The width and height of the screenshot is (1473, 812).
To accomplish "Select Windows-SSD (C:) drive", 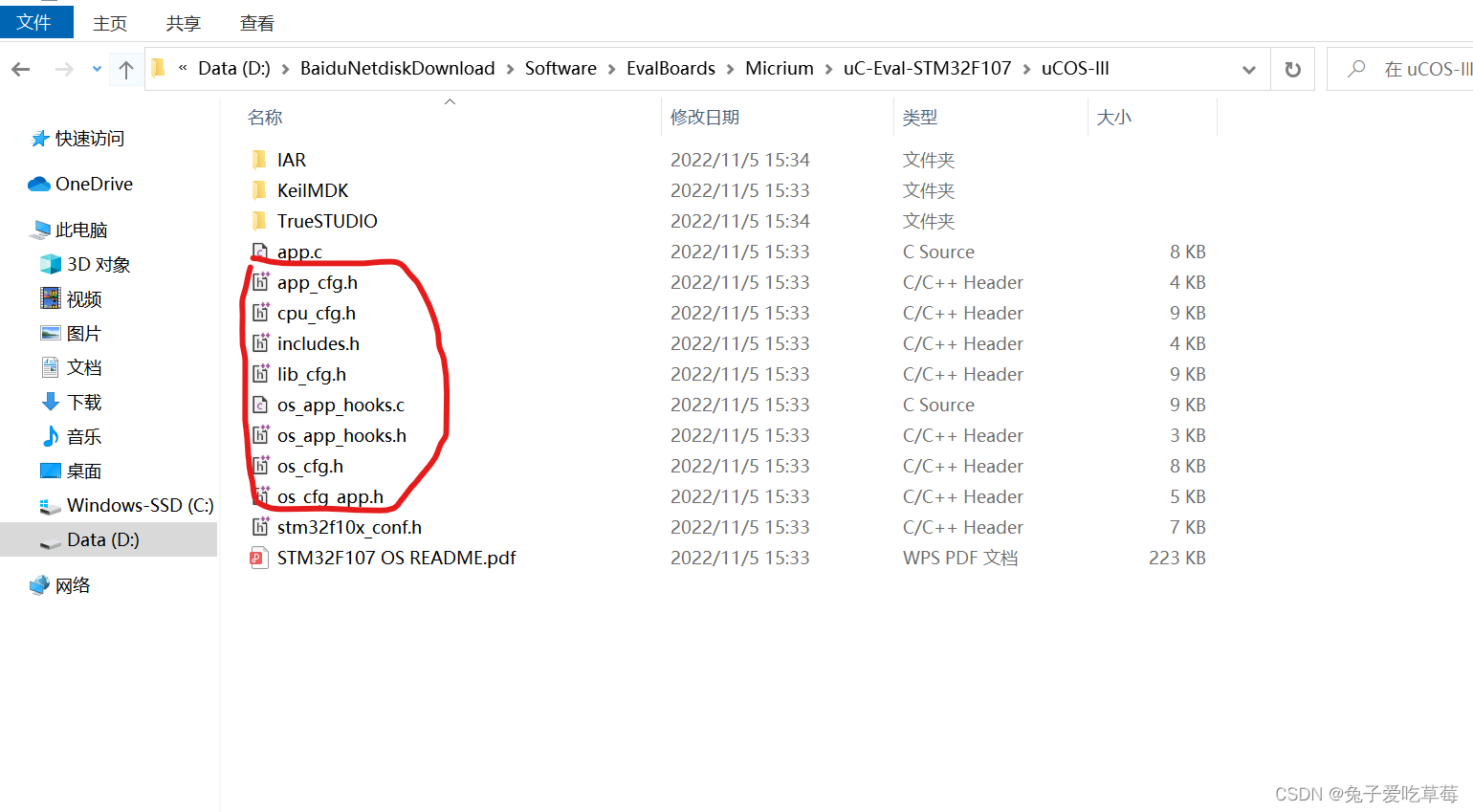I will point(140,505).
